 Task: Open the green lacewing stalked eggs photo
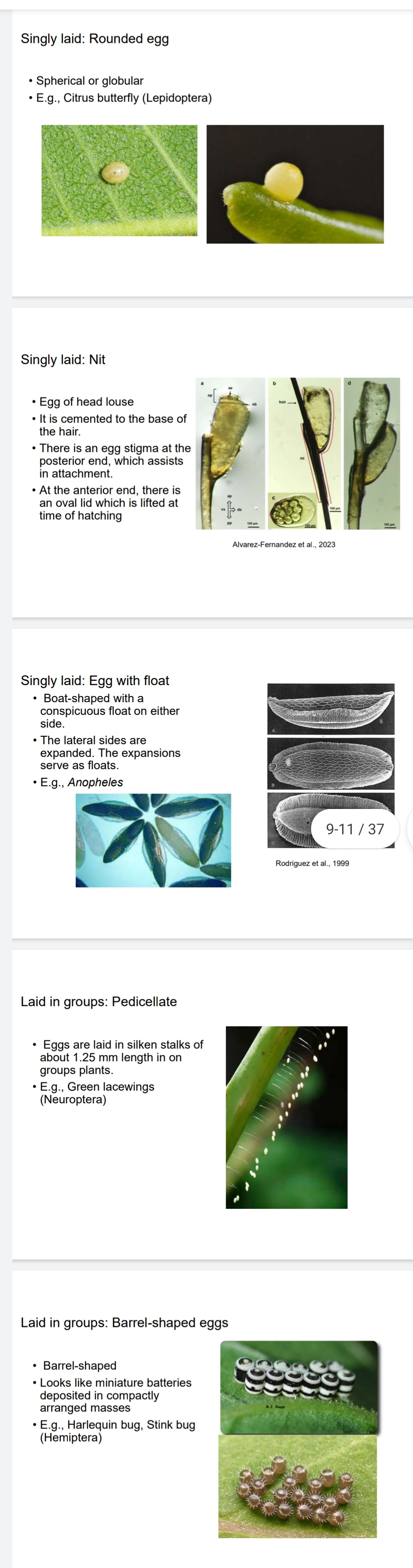(286, 1117)
